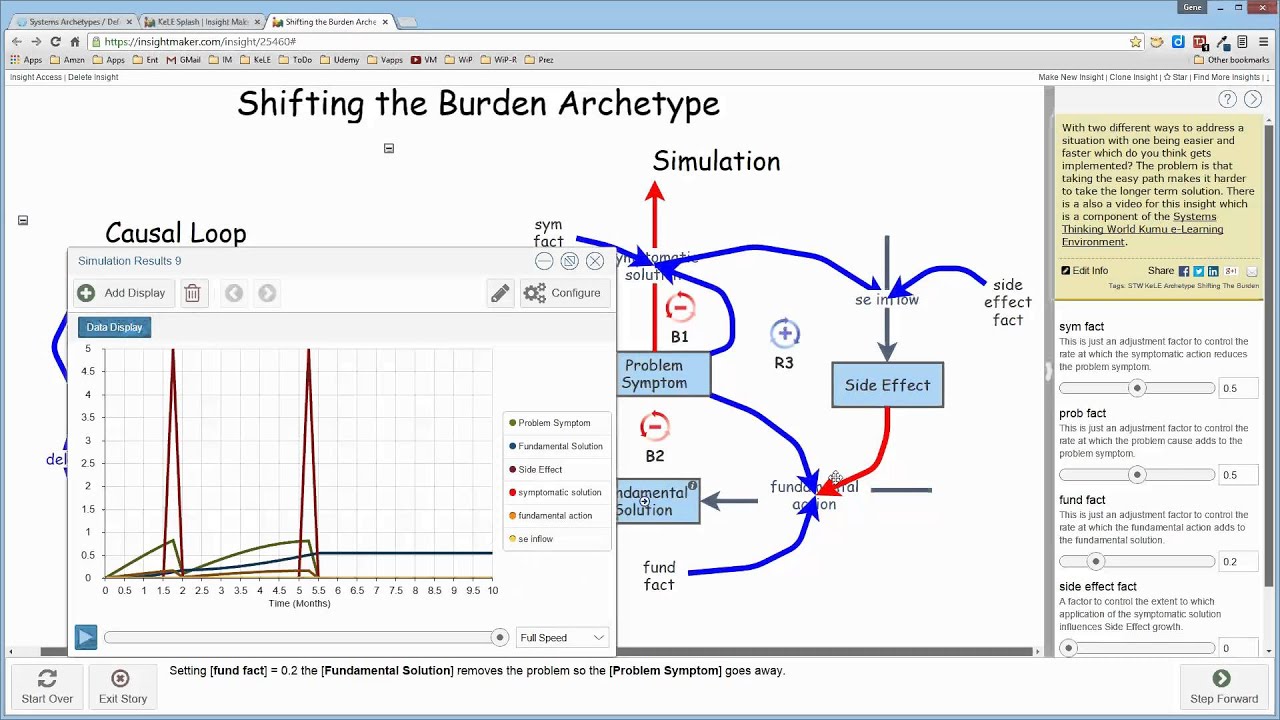Image resolution: width=1280 pixels, height=720 pixels.
Task: Open the Chrome menu
Action: [x=1262, y=42]
